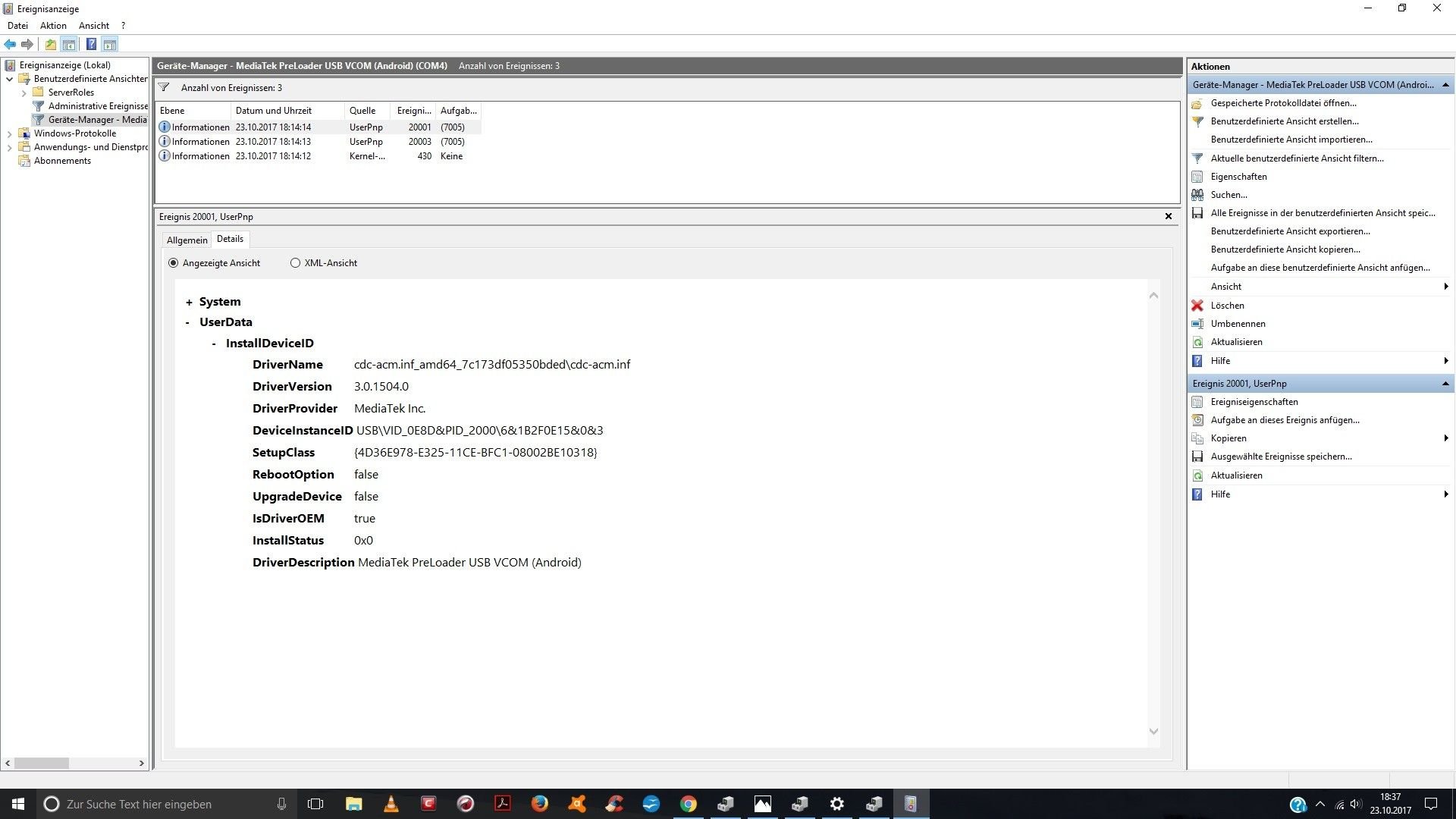Click Aufgabe an dieses Ereignis anfügen
This screenshot has width=1456, height=819.
(1285, 419)
